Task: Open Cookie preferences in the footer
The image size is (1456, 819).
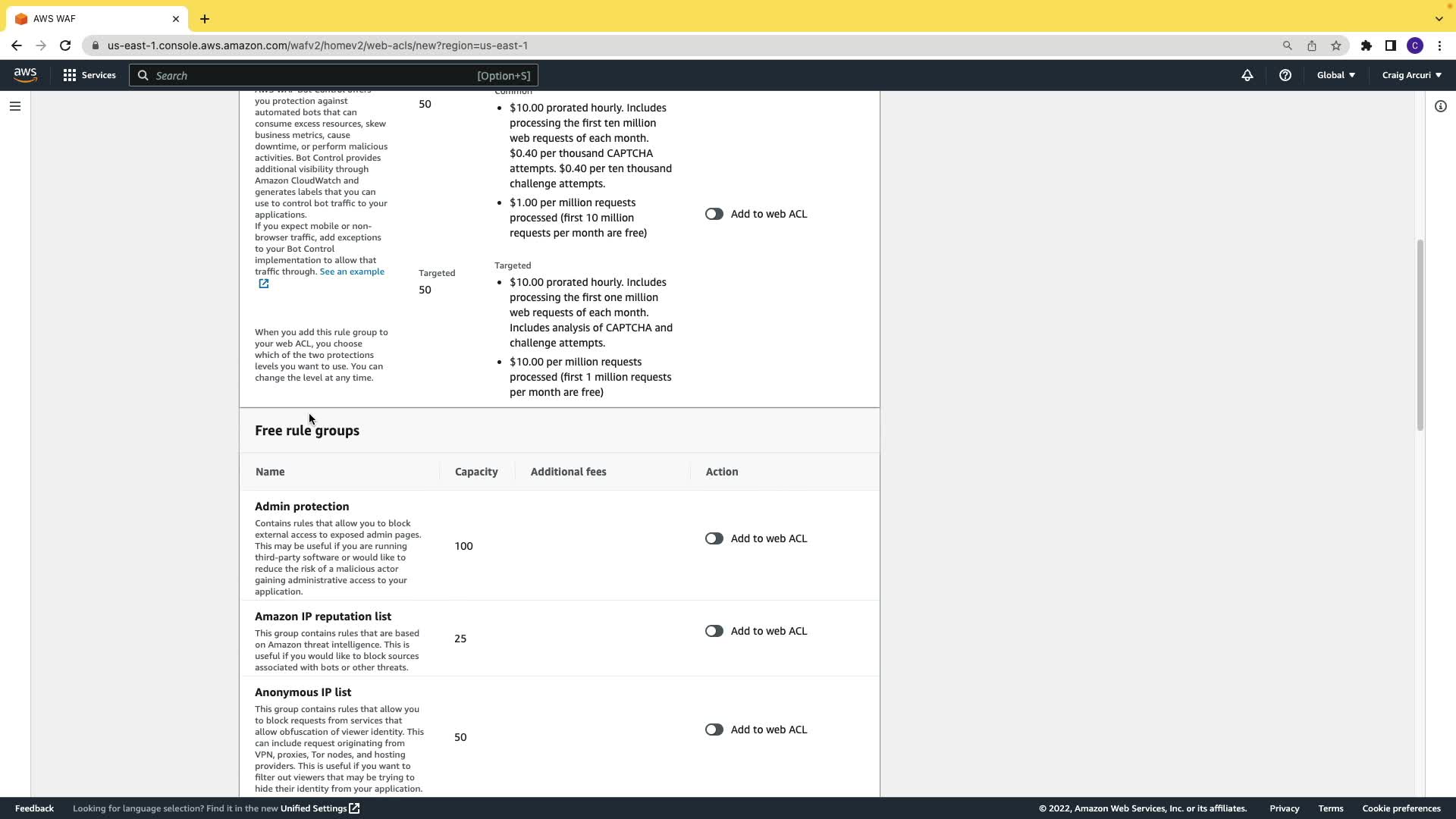Action: point(1401,808)
